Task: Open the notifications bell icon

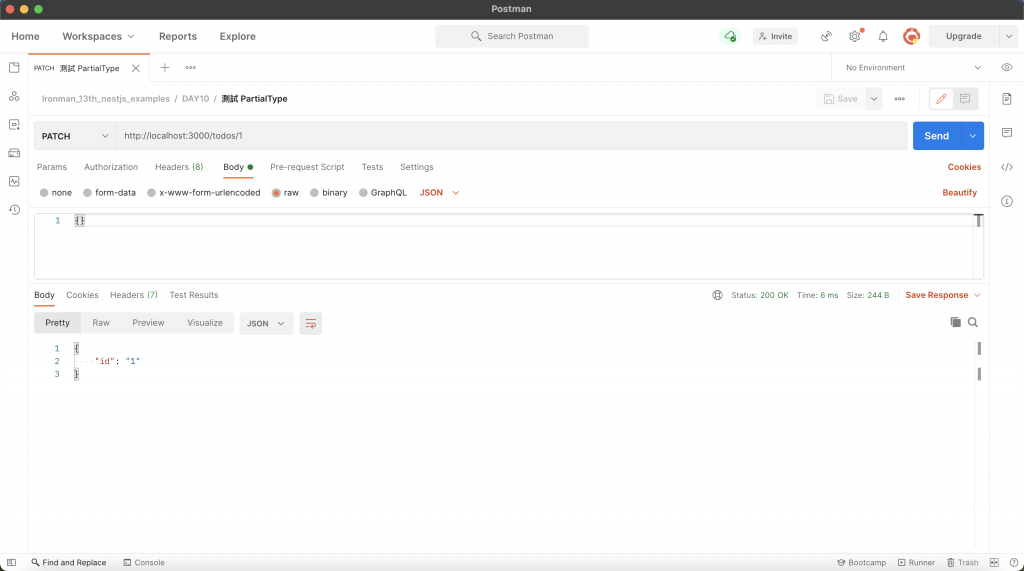Action: pos(883,37)
